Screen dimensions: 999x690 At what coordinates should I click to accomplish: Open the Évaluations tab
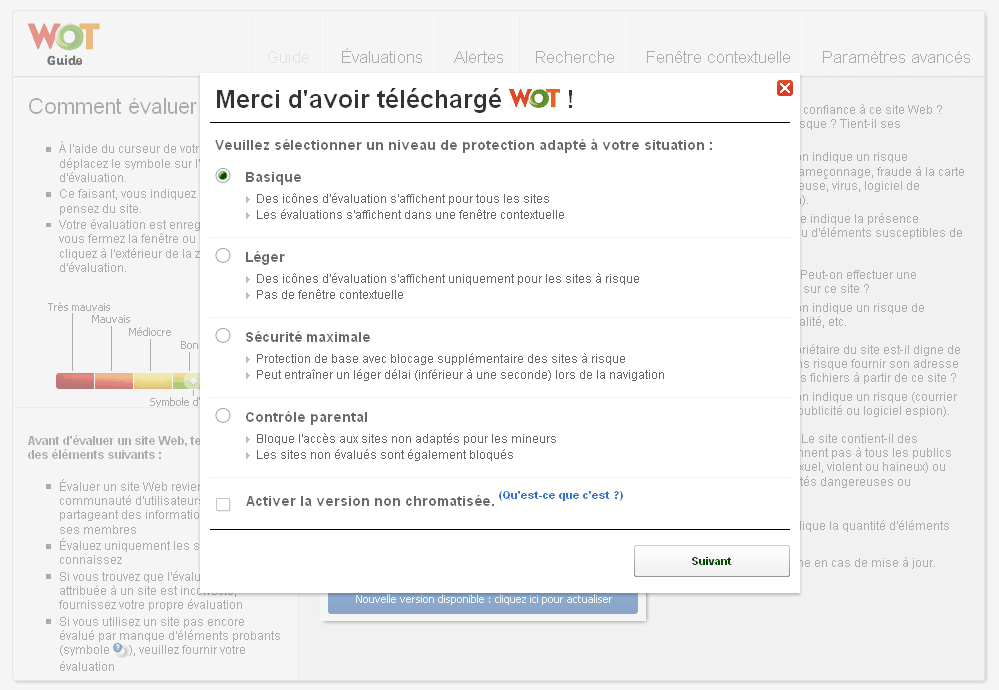(382, 57)
